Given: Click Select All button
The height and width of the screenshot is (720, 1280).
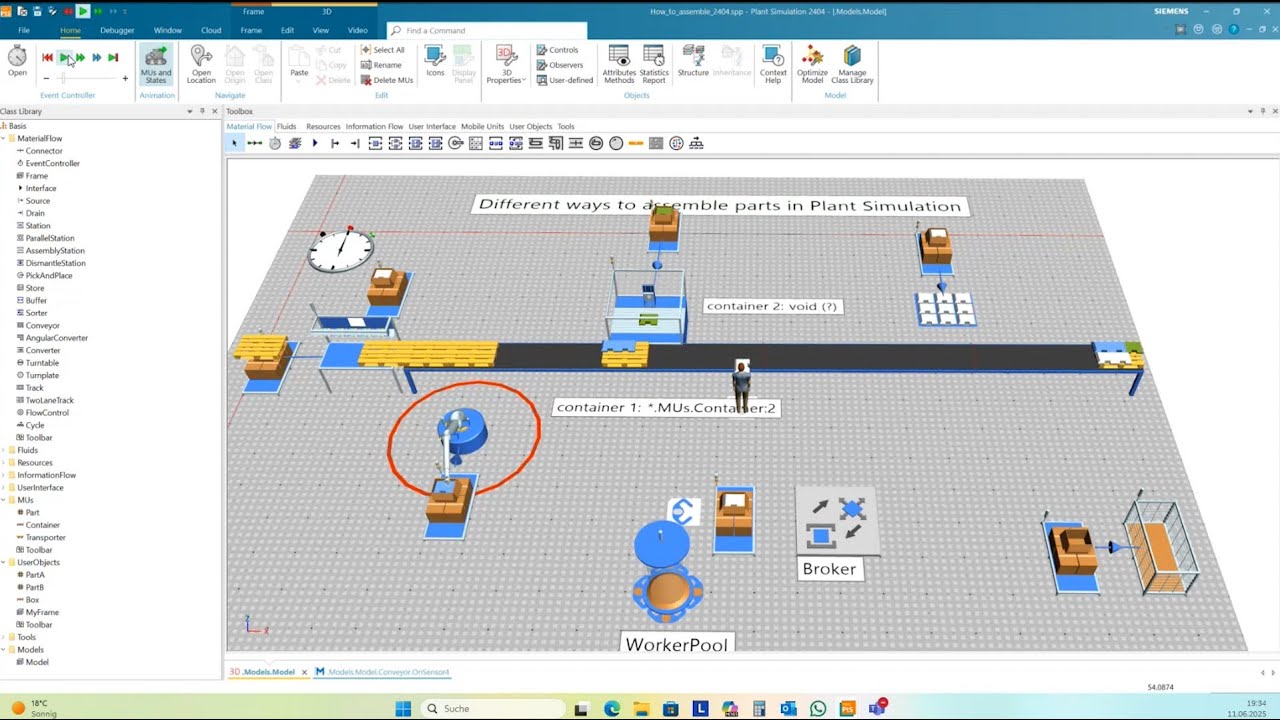Looking at the screenshot, I should 382,50.
